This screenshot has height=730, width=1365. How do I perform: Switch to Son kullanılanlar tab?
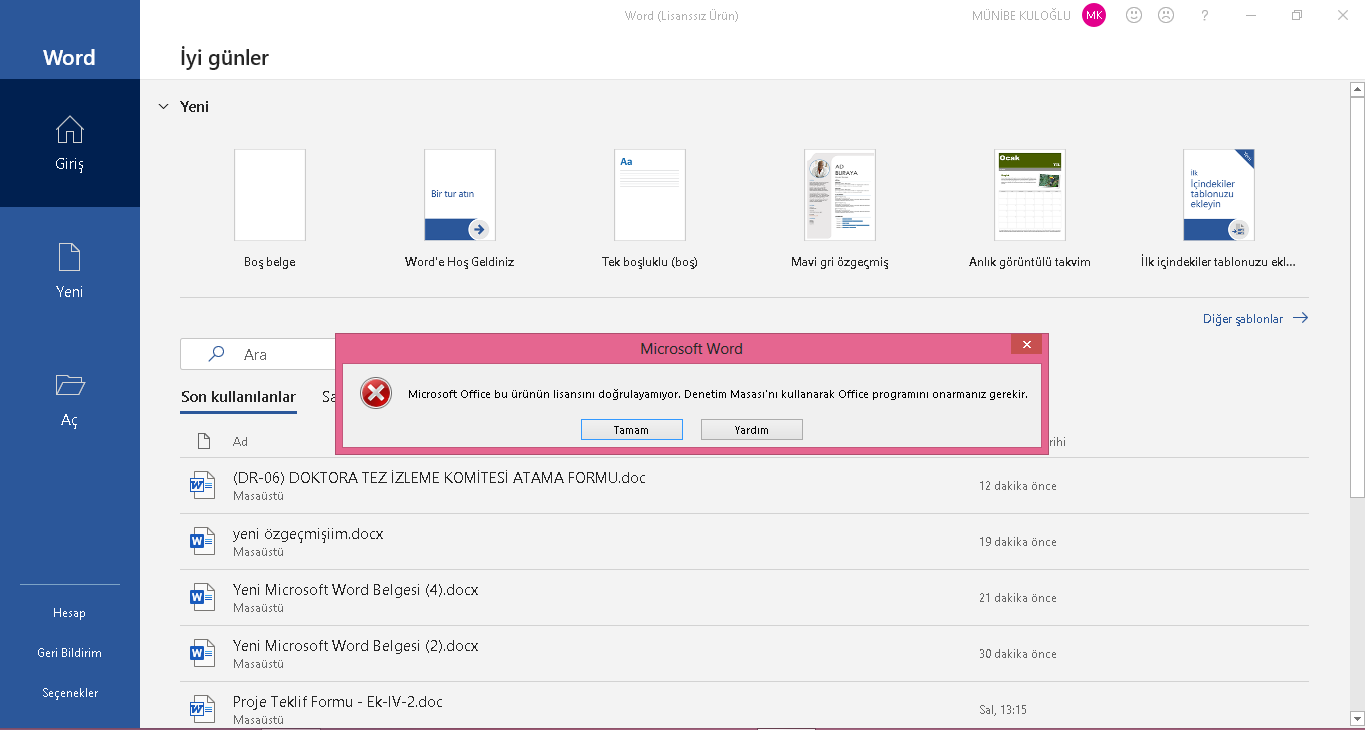tap(238, 397)
